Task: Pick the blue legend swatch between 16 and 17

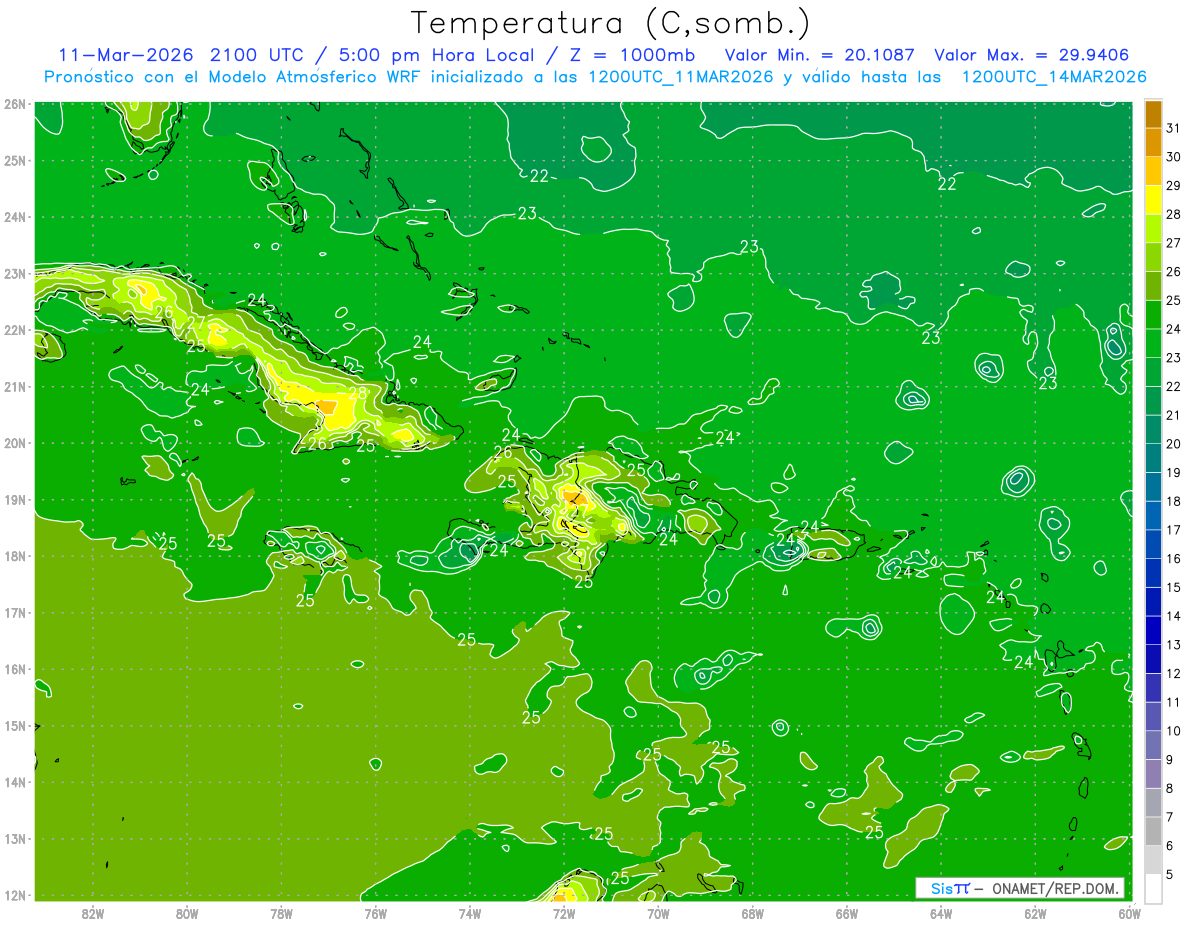Action: (1153, 544)
